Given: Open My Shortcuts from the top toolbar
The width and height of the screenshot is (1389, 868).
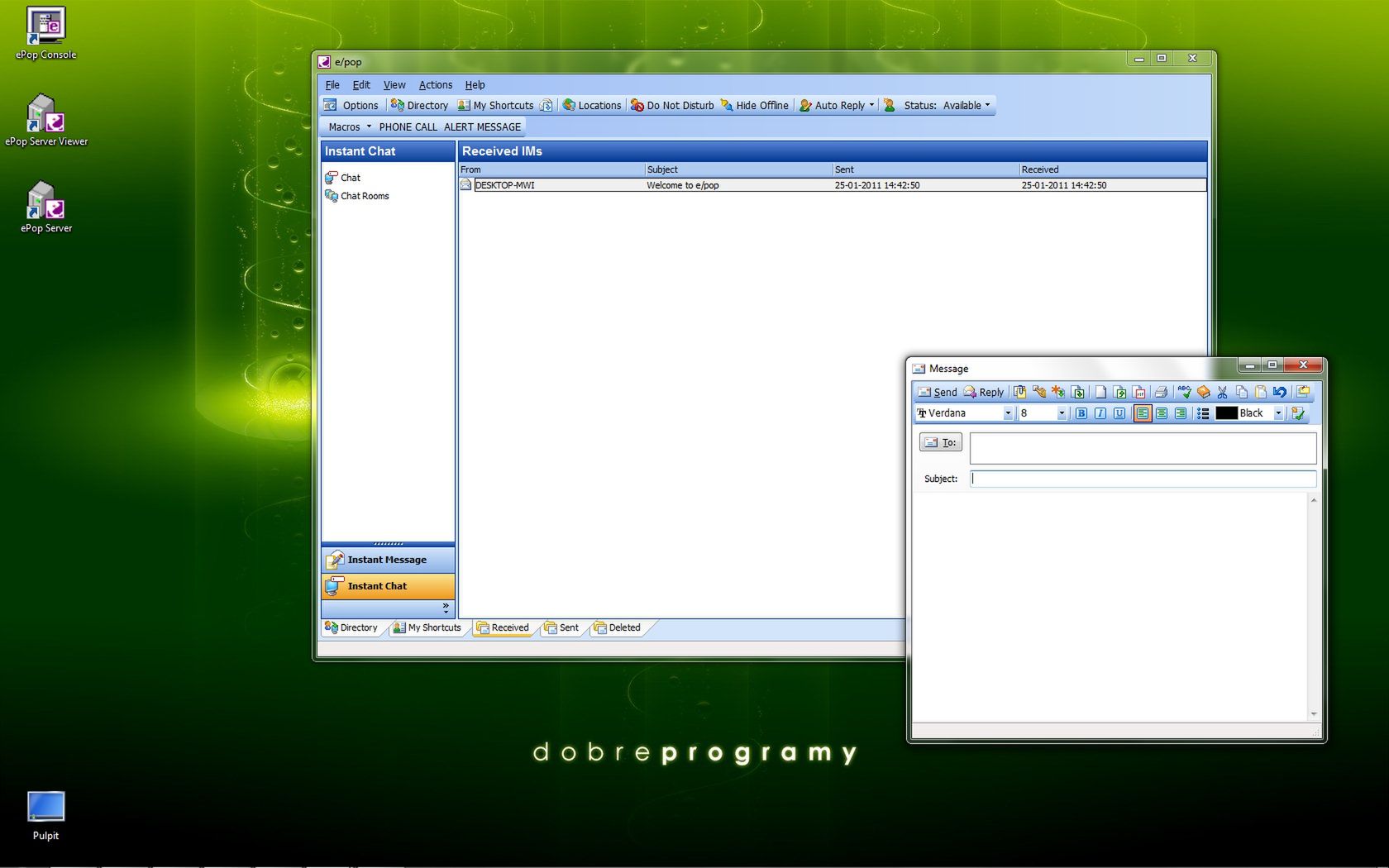Looking at the screenshot, I should (x=495, y=105).
